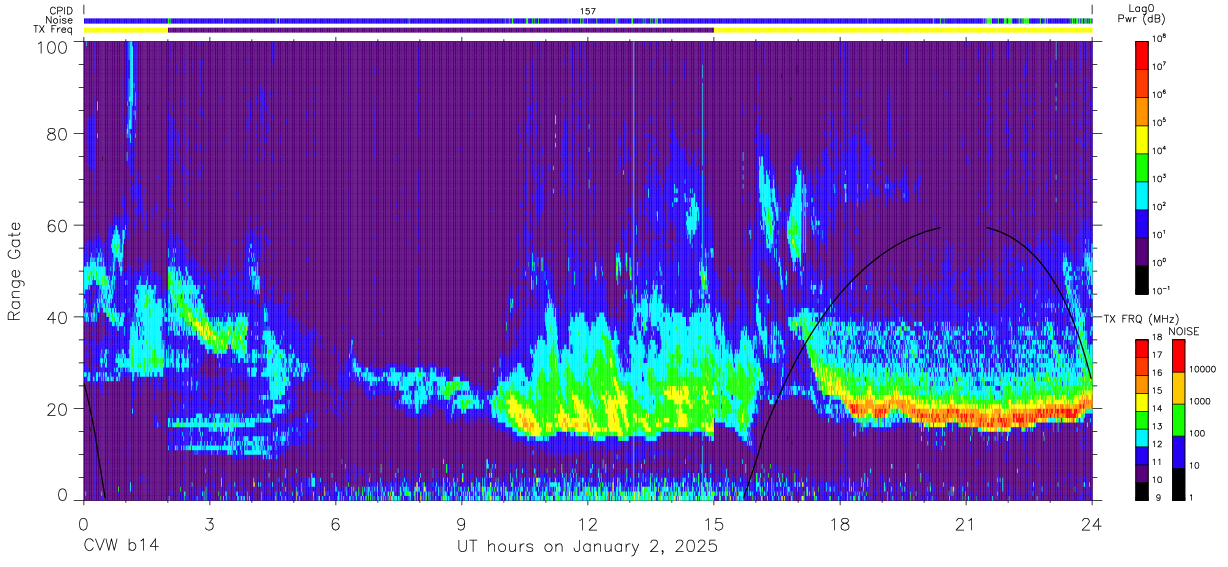The width and height of the screenshot is (1228, 567).
Task: Select red top segment of TX FRQ legend
Action: point(1144,349)
